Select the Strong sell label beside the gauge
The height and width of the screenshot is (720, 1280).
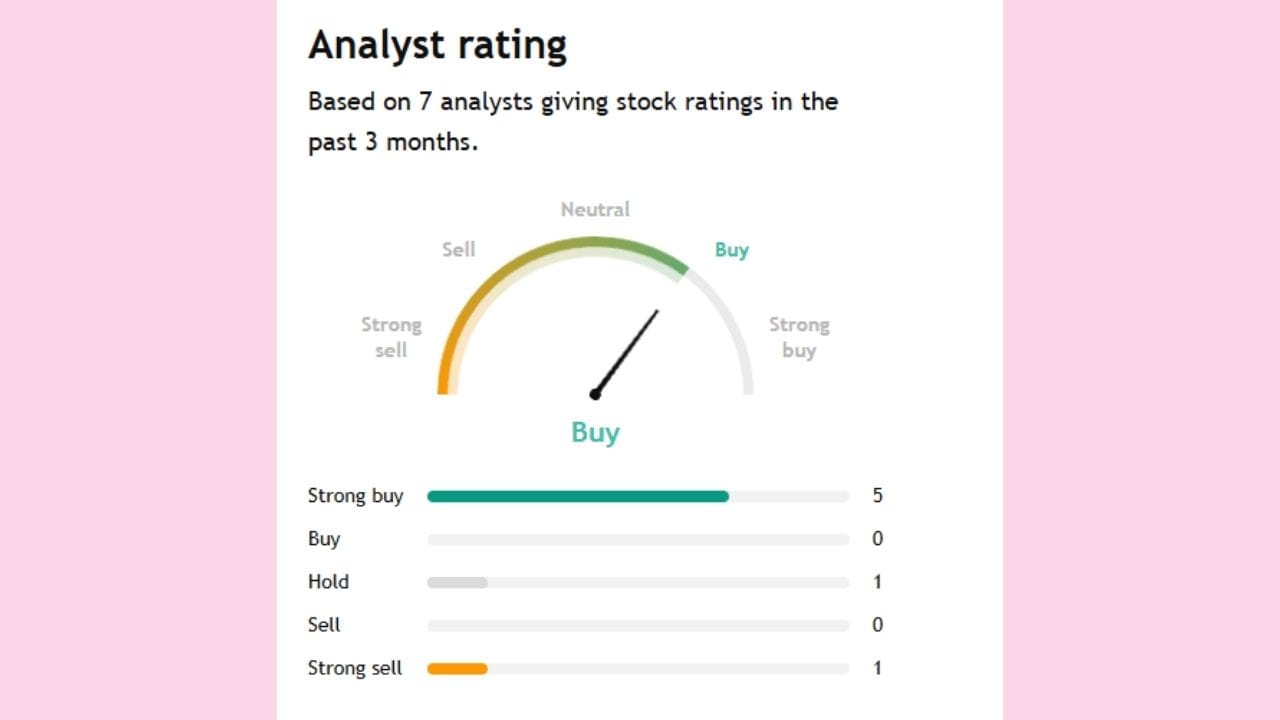[391, 337]
